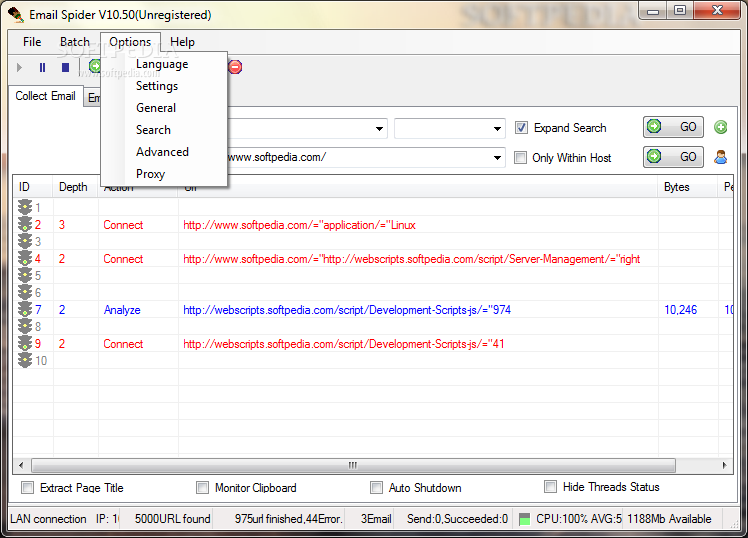Viewport: 748px width, 538px height.
Task: Click the GO button next to Only Within Host
Action: tap(673, 157)
